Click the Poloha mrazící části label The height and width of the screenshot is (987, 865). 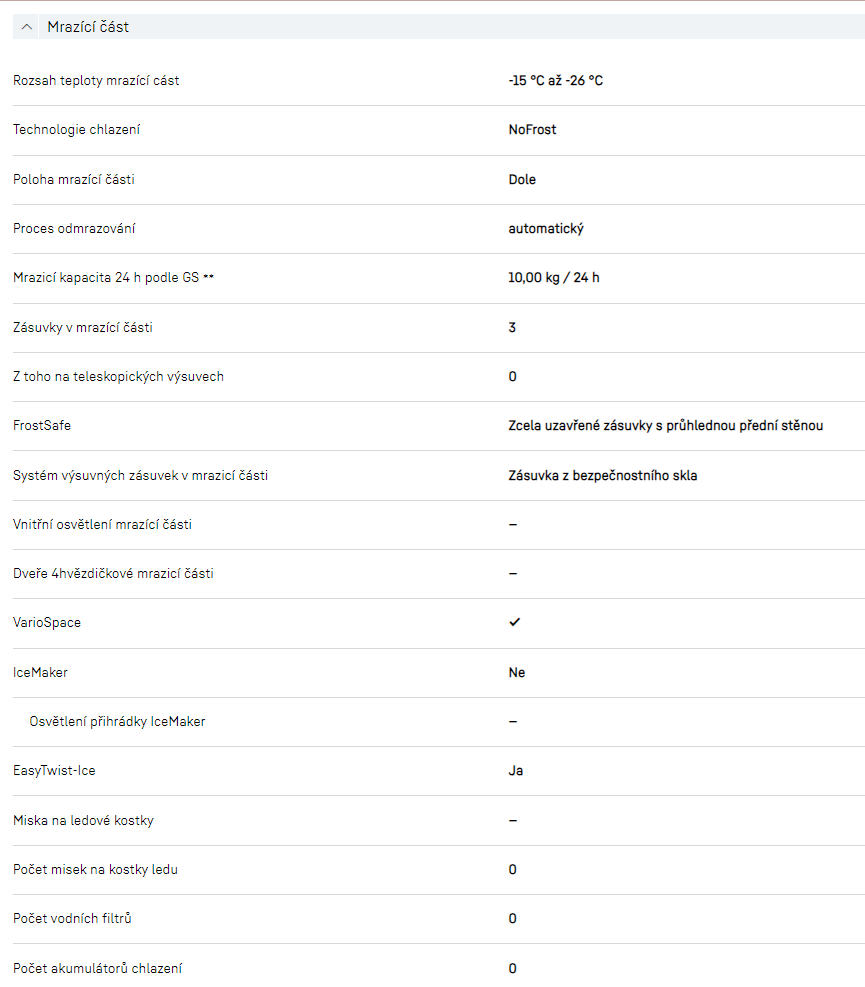[73, 179]
